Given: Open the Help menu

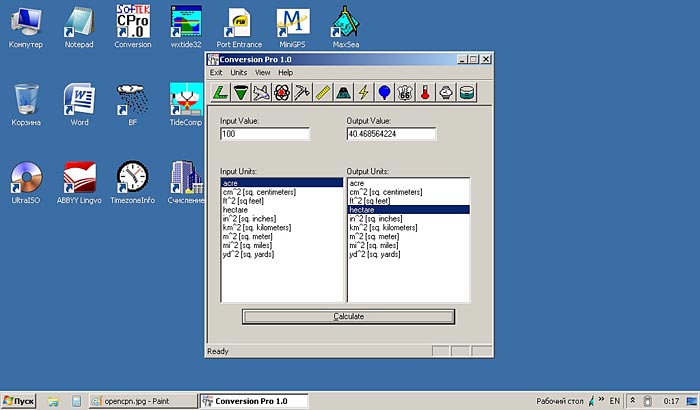Looking at the screenshot, I should click(286, 72).
